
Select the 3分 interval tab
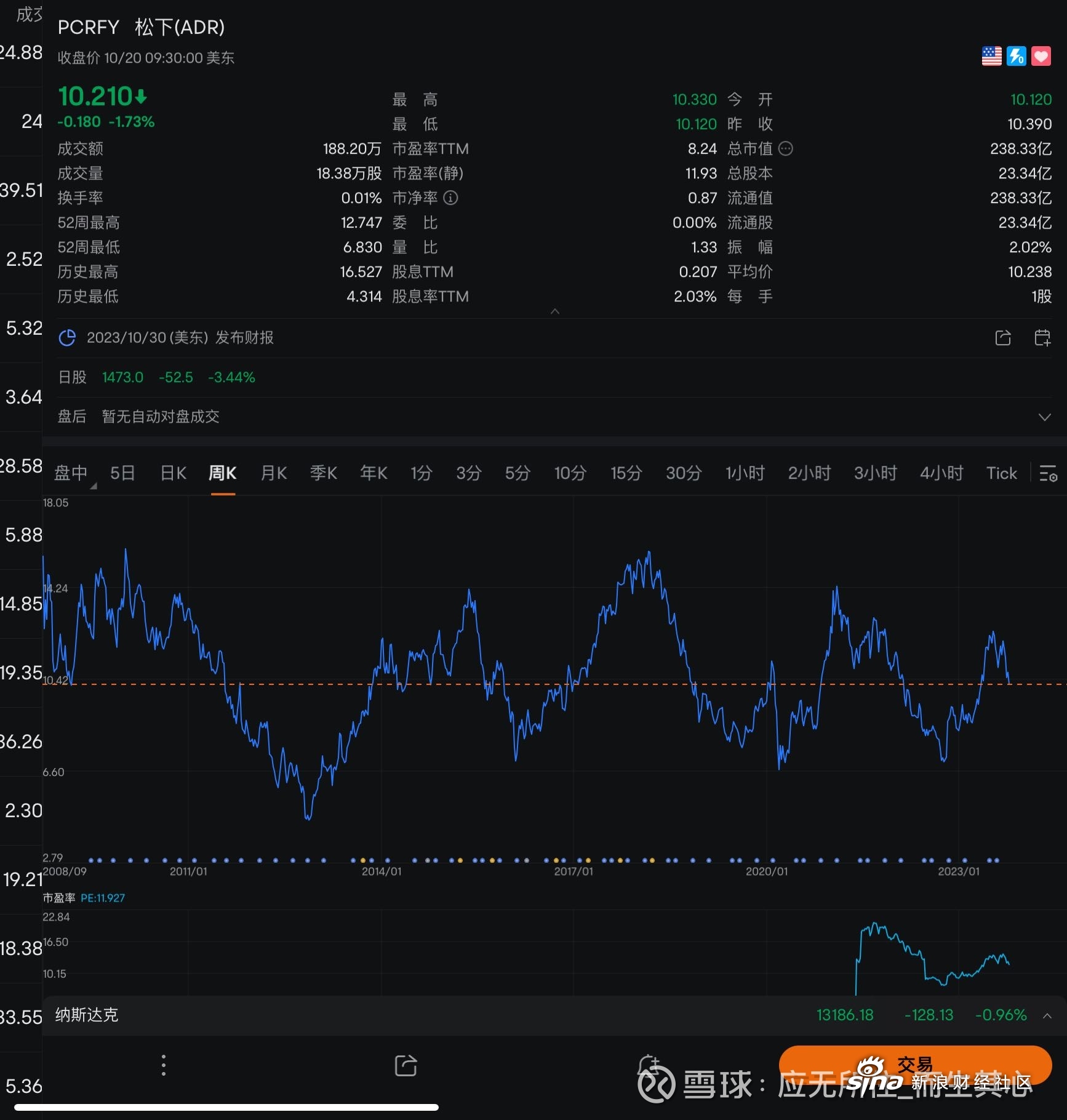tap(468, 473)
